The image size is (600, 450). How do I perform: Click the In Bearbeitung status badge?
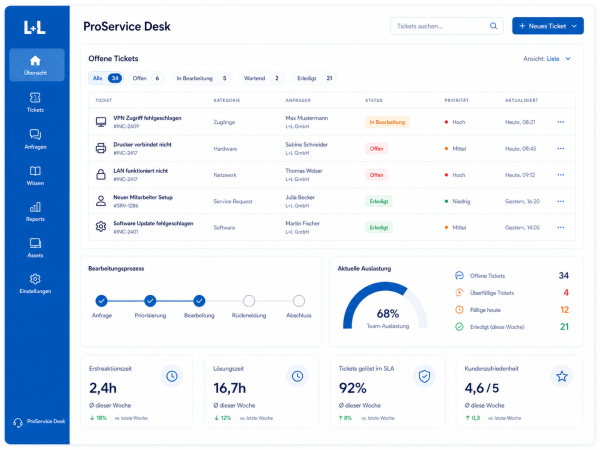point(387,122)
